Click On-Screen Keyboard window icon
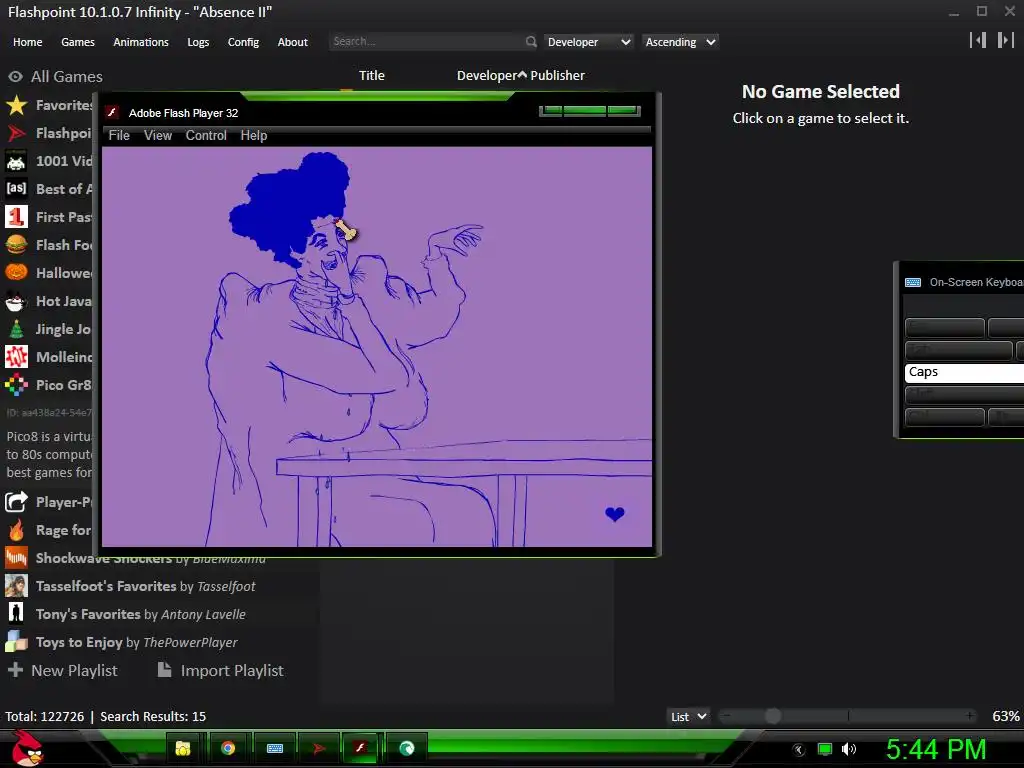This screenshot has width=1024, height=768. click(x=913, y=283)
